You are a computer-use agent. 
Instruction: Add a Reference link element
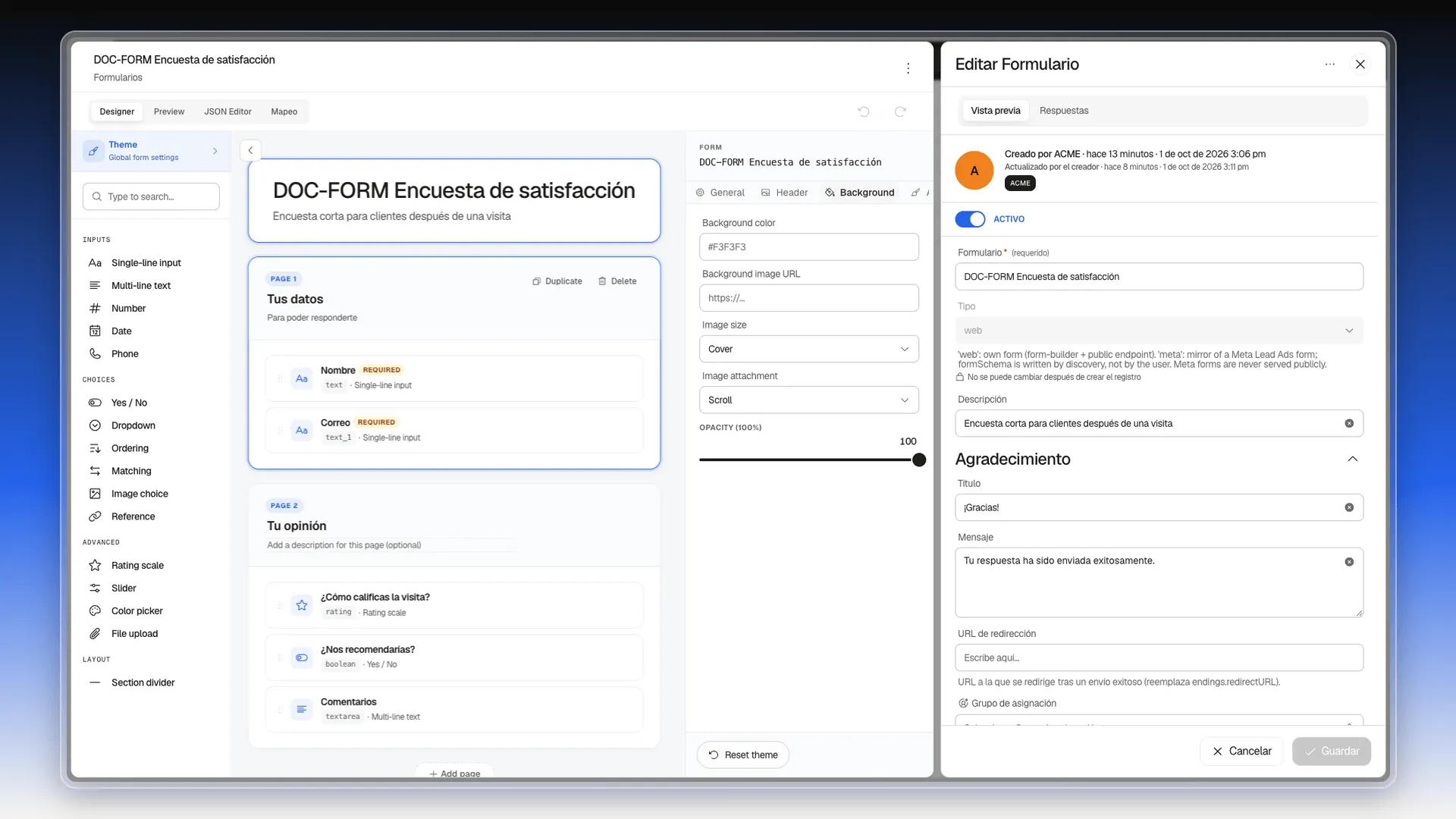click(133, 516)
